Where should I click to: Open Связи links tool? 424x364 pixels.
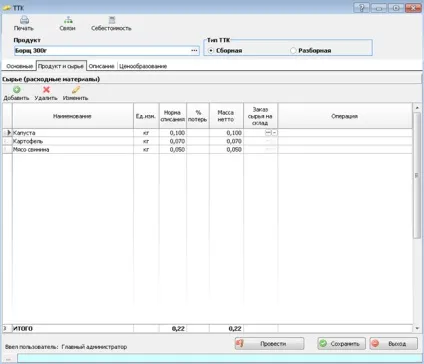[x=68, y=24]
